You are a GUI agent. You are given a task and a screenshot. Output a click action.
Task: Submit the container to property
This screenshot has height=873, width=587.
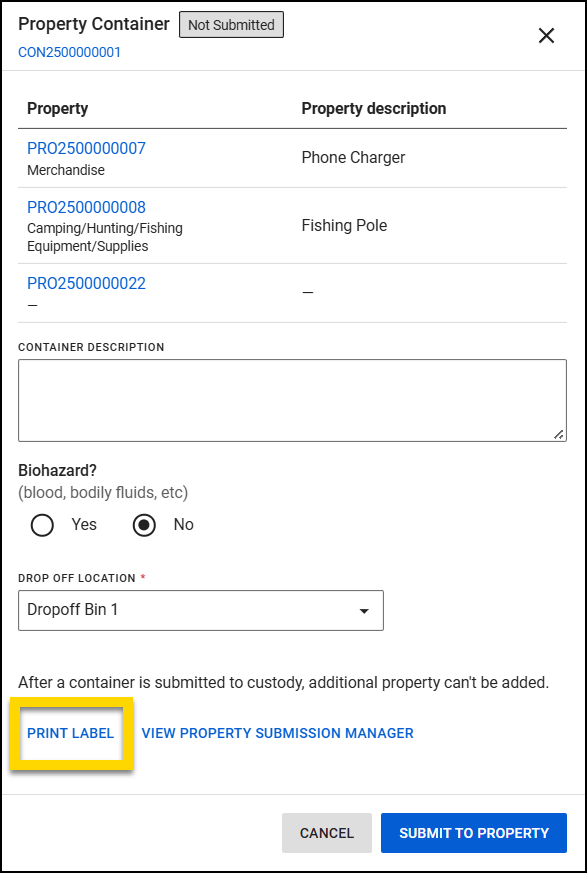[x=473, y=832]
